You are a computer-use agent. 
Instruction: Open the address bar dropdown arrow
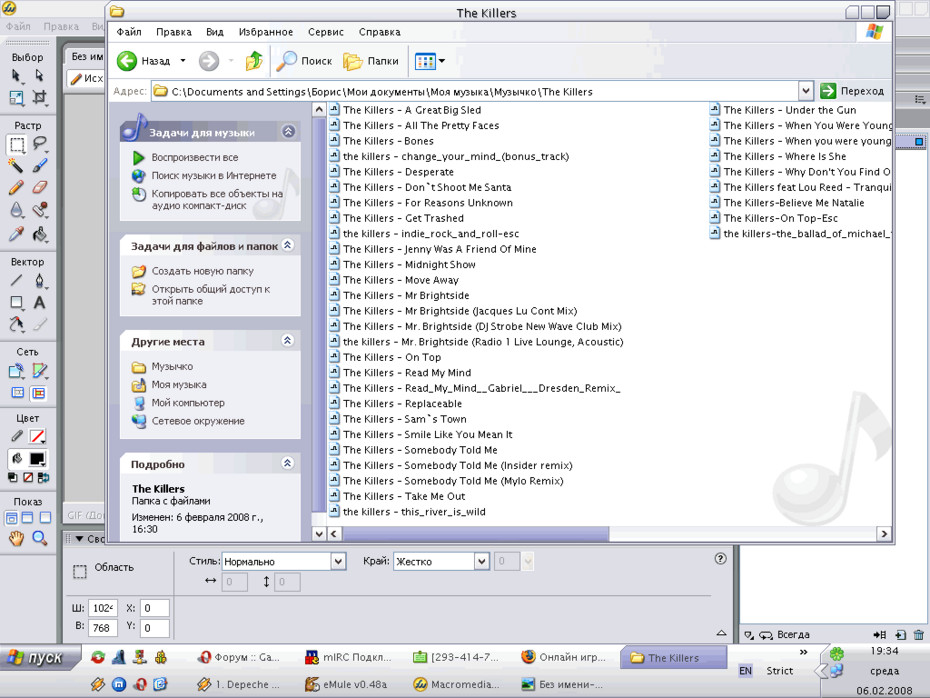point(805,91)
